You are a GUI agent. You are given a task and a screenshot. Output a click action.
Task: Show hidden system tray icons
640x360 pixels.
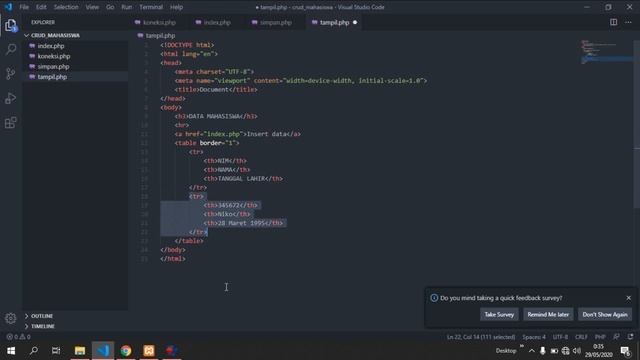(x=531, y=351)
